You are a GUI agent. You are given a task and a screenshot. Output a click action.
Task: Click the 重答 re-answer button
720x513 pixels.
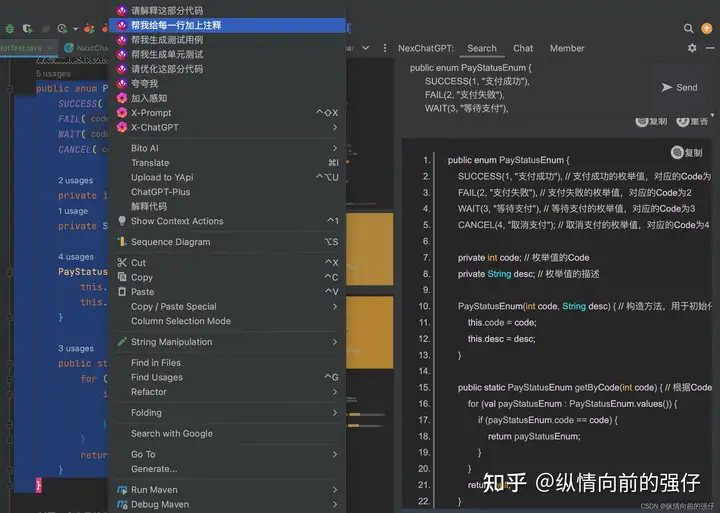click(x=692, y=121)
